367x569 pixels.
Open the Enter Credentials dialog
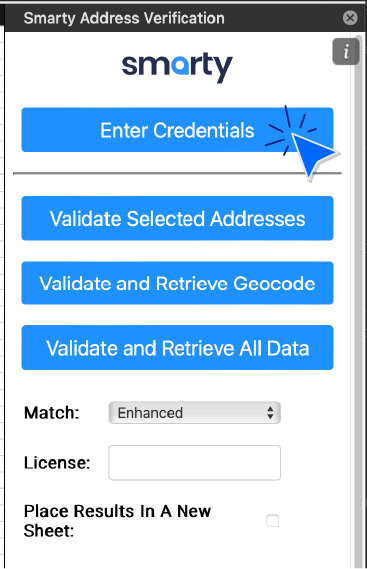pos(177,130)
